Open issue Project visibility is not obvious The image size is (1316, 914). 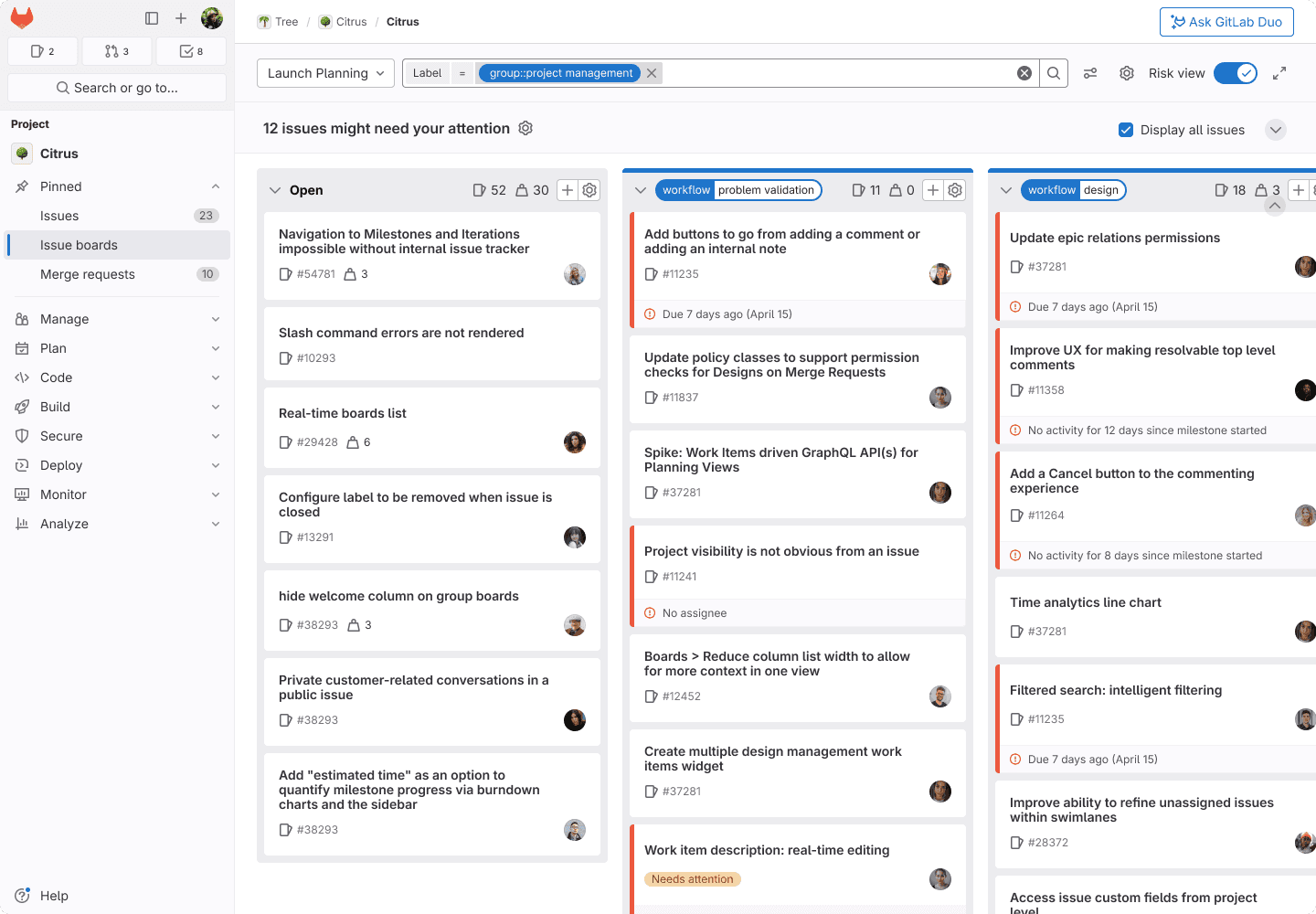click(781, 551)
